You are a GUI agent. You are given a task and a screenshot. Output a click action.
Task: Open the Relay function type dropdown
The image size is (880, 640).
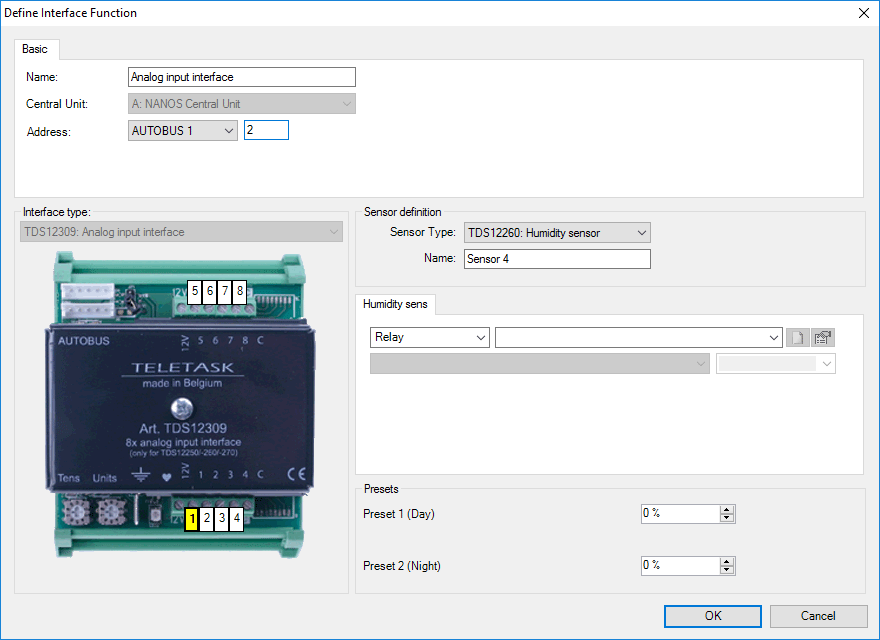[x=429, y=338]
